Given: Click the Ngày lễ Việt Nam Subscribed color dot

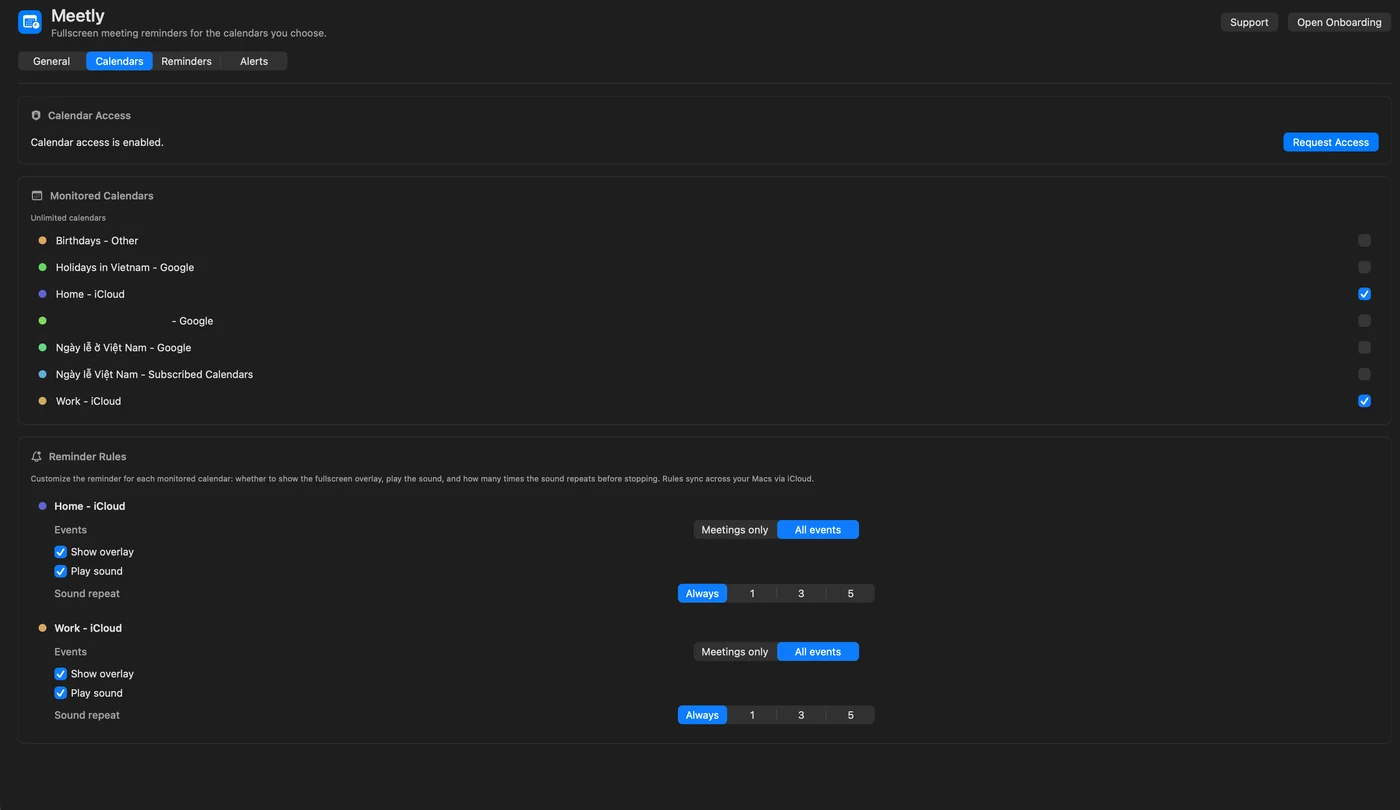Looking at the screenshot, I should (x=42, y=375).
